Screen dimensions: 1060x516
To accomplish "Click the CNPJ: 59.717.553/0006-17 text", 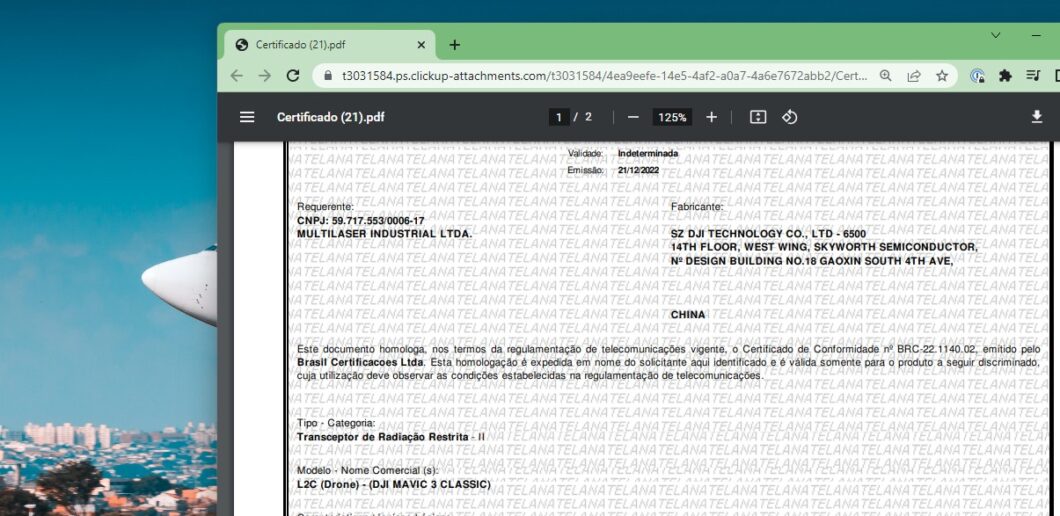I will pos(360,220).
